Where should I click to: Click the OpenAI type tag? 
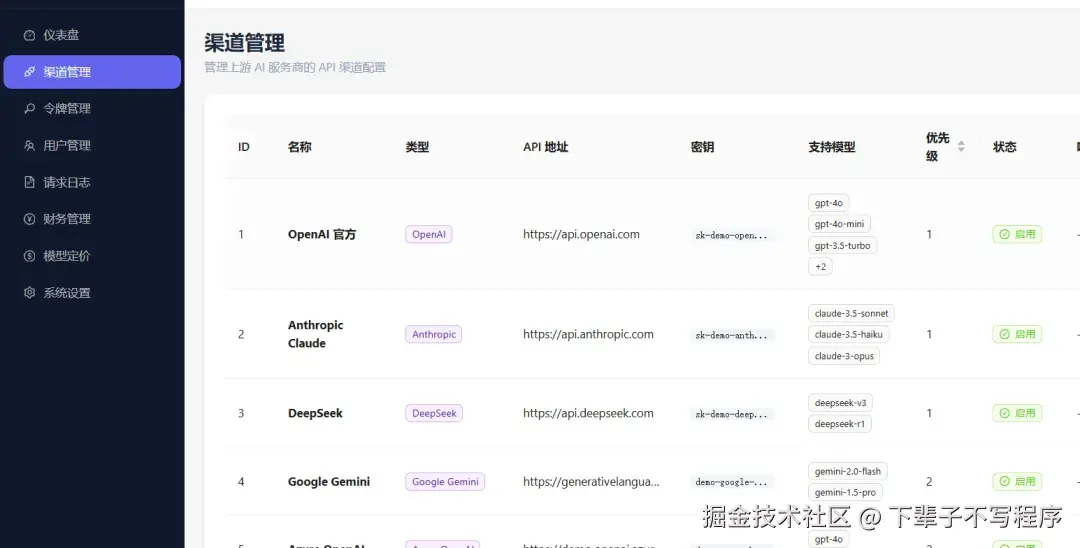click(x=428, y=234)
